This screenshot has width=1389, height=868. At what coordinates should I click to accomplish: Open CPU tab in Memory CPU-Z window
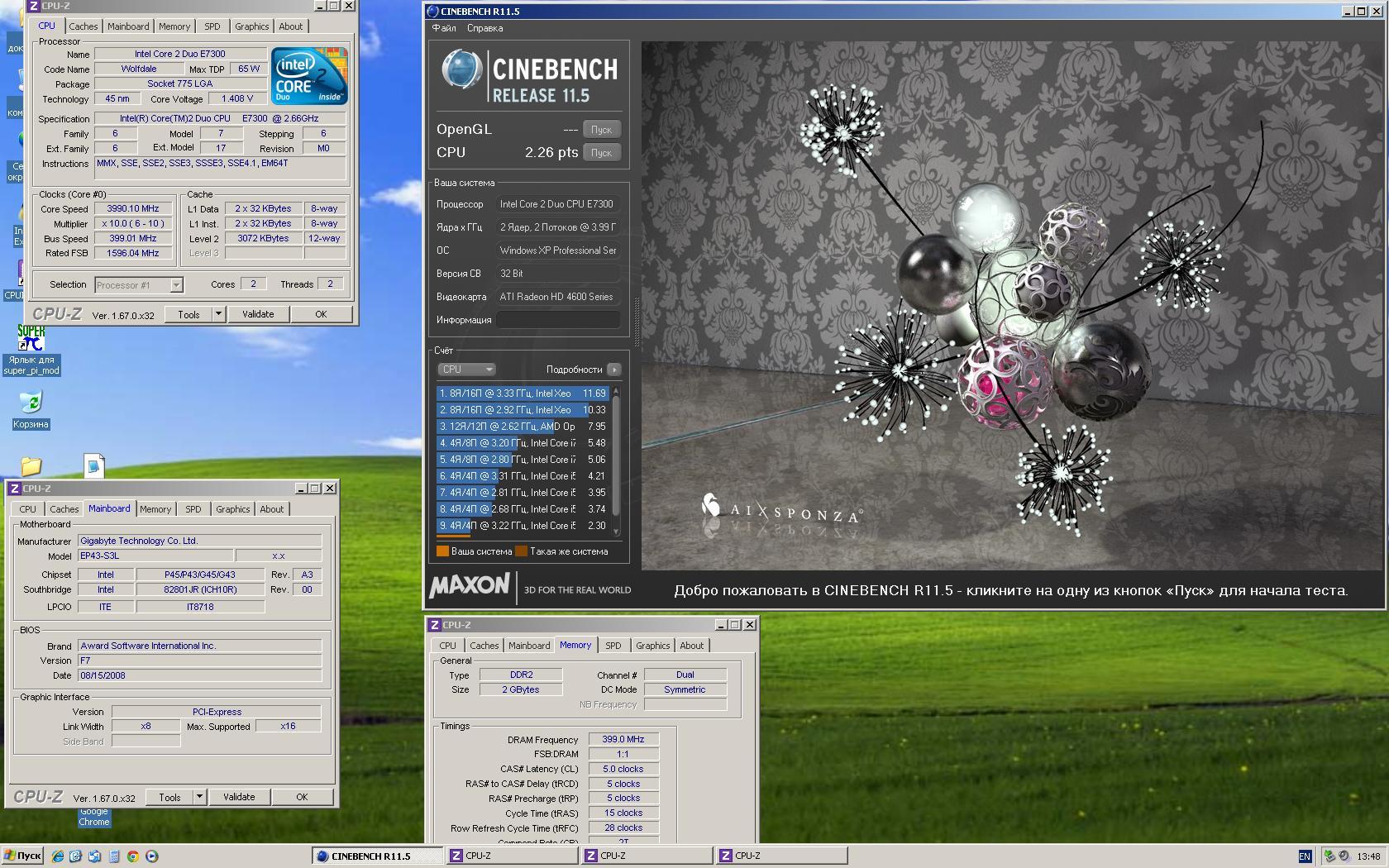(447, 646)
